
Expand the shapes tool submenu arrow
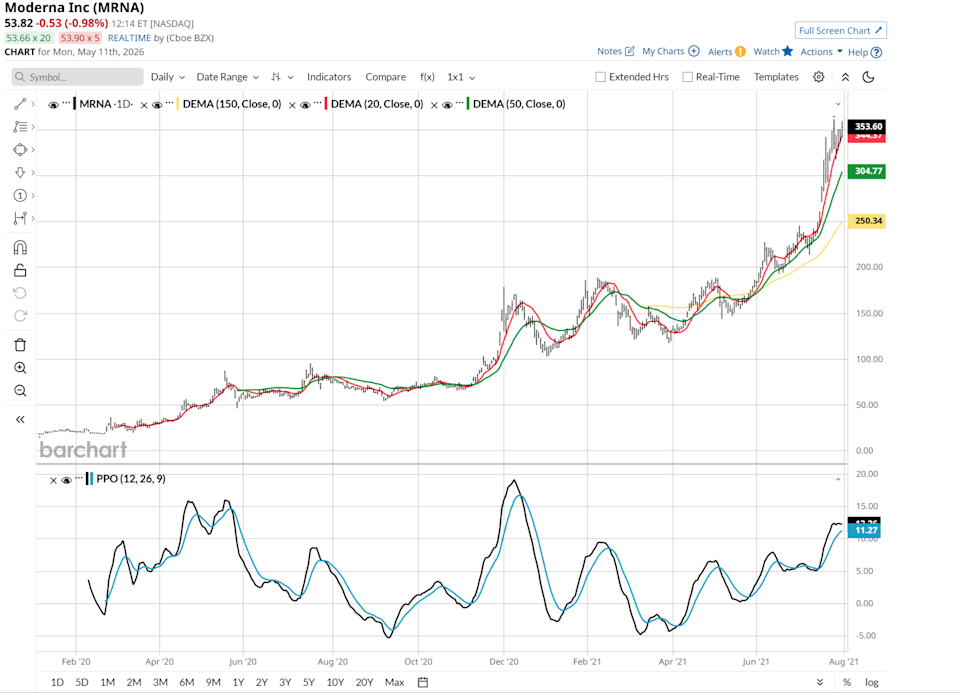pyautogui.click(x=33, y=149)
